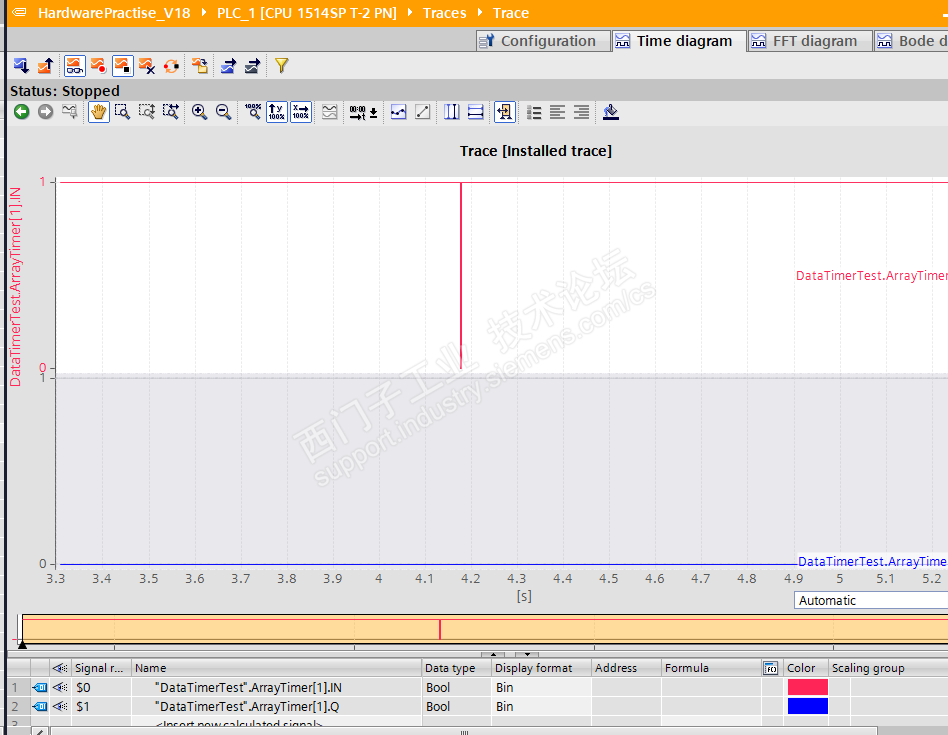Click the display samples points icon
This screenshot has width=948, height=735.
[x=398, y=112]
